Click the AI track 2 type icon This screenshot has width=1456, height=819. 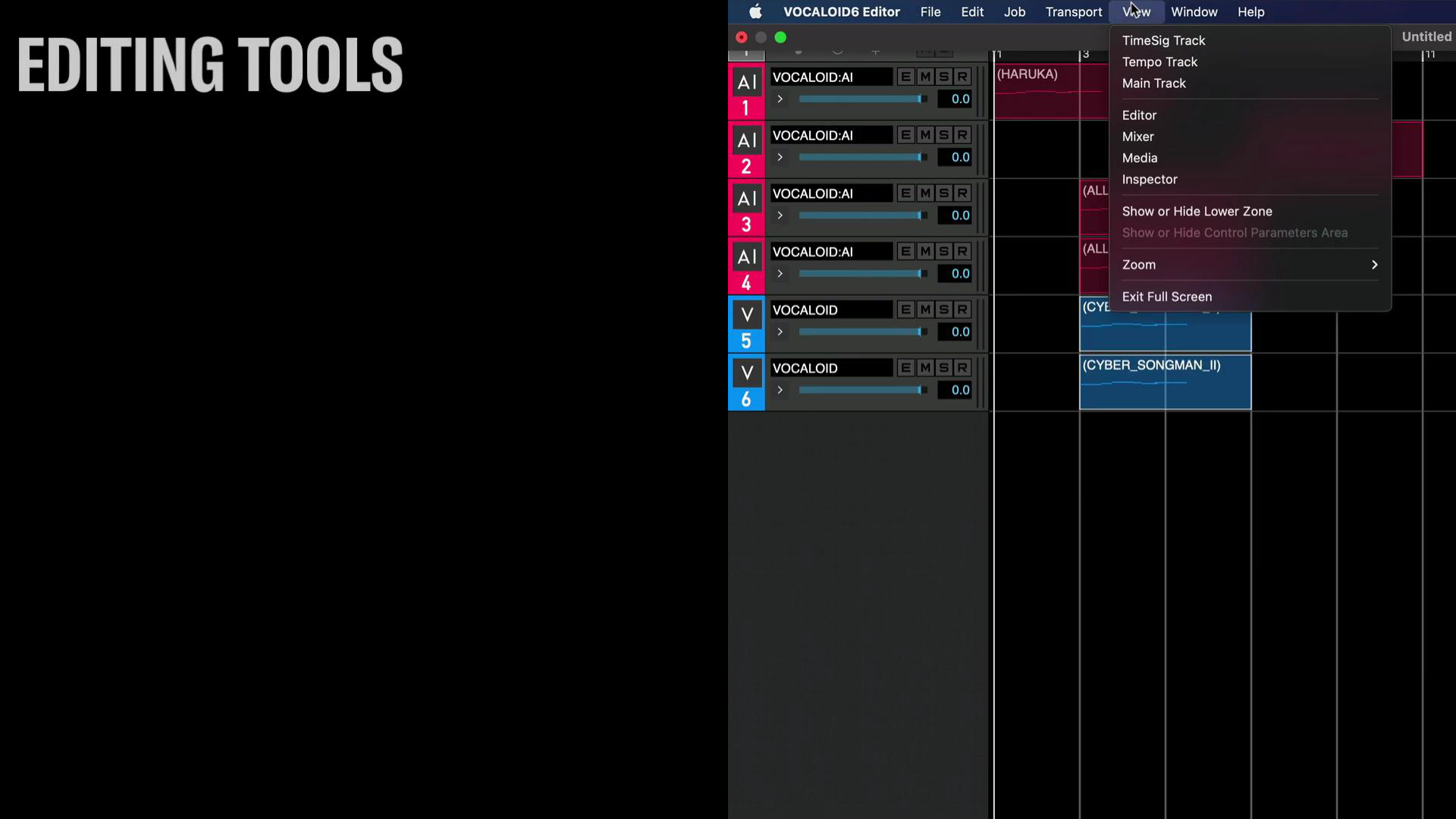coord(746,140)
